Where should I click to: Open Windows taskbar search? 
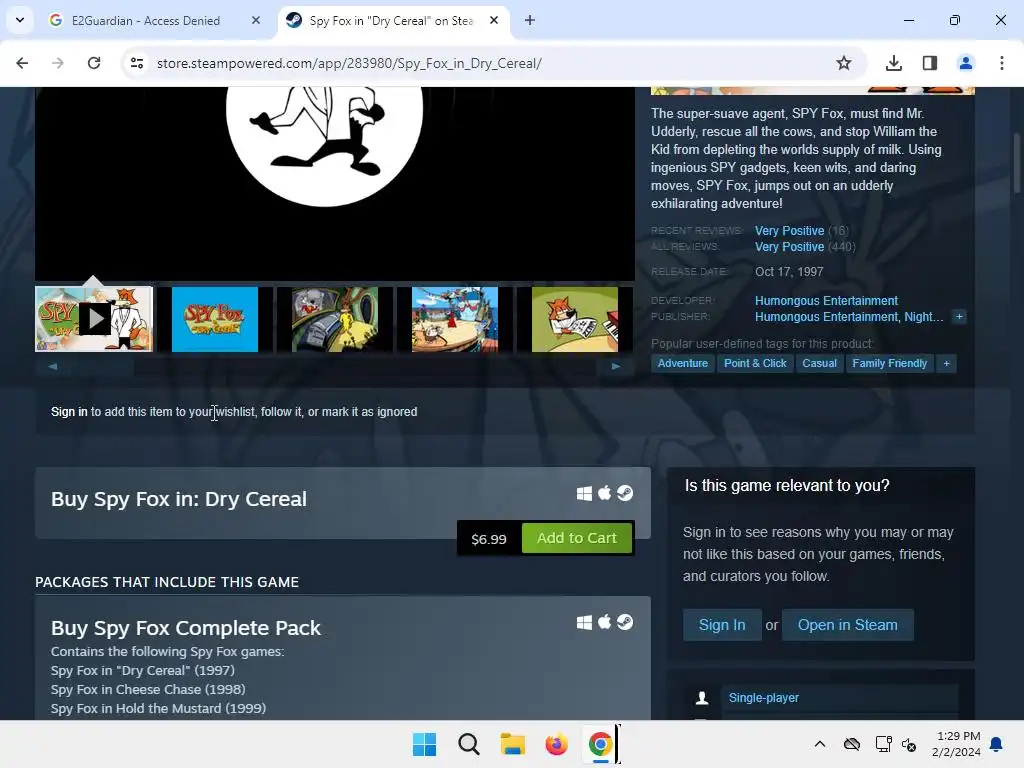pyautogui.click(x=468, y=744)
